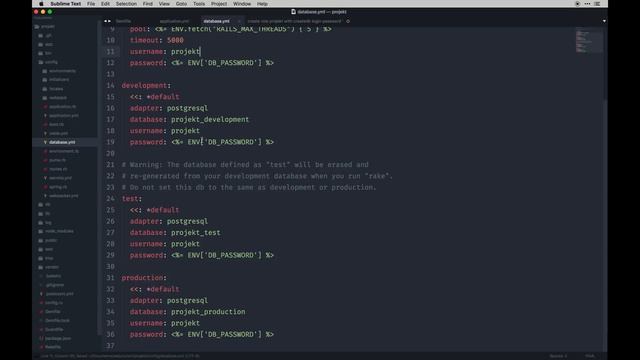This screenshot has height=360, width=640.
Task: Click the Spaces indentation setting in status bar
Action: pyautogui.click(x=558, y=356)
